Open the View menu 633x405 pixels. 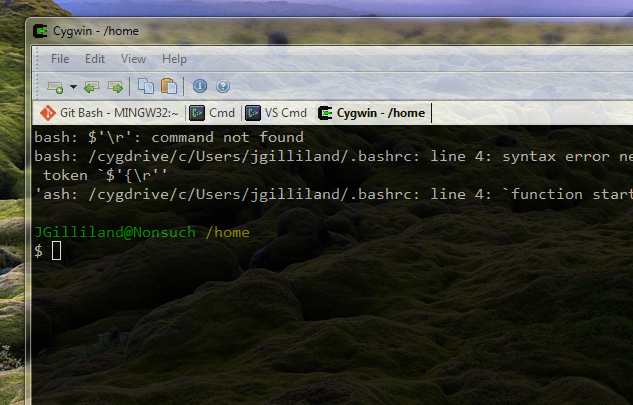pyautogui.click(x=133, y=59)
